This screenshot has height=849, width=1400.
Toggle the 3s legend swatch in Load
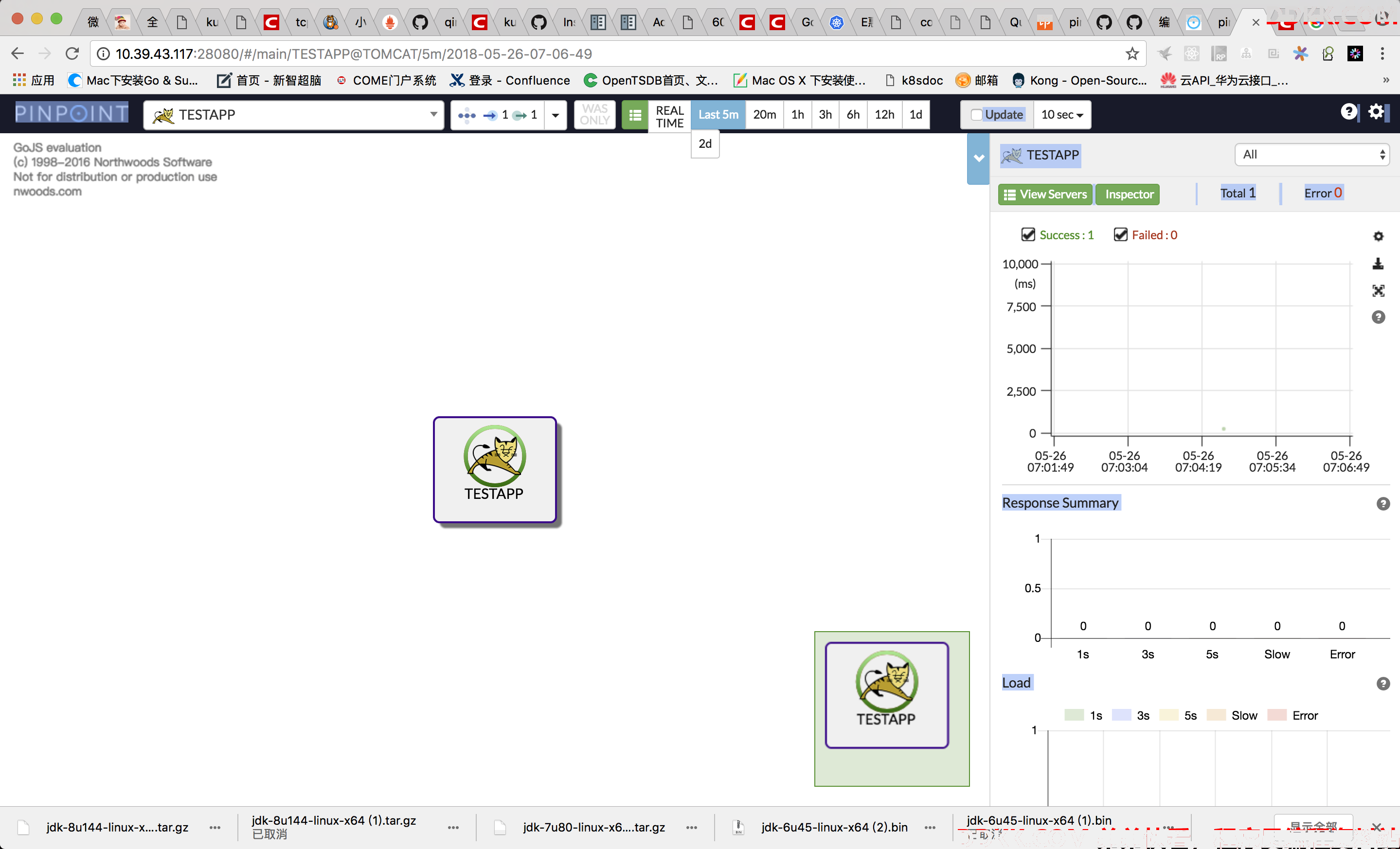pyautogui.click(x=1121, y=715)
